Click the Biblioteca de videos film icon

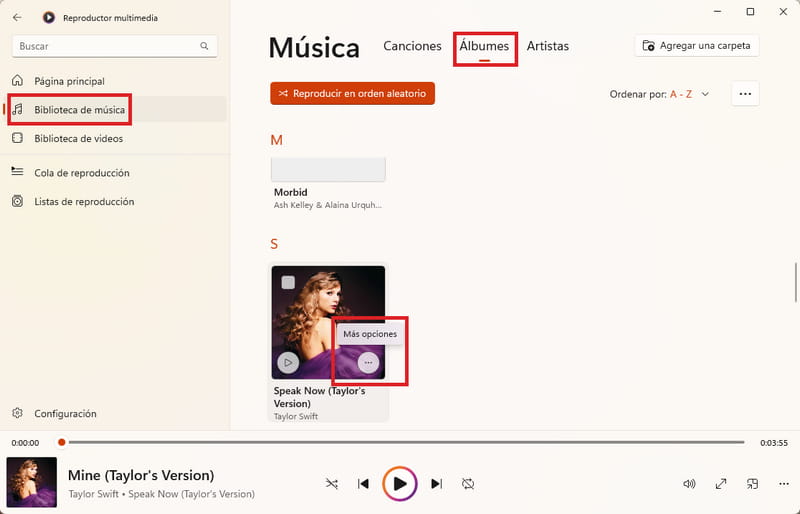17,138
